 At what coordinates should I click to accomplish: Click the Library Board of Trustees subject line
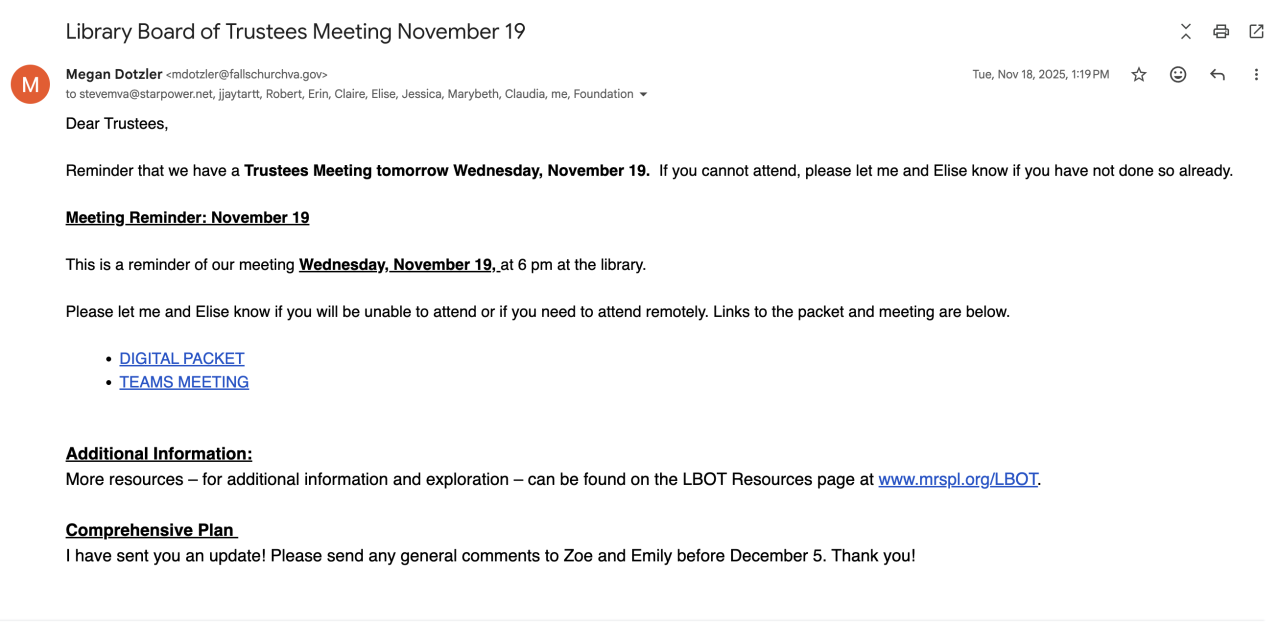coord(295,31)
